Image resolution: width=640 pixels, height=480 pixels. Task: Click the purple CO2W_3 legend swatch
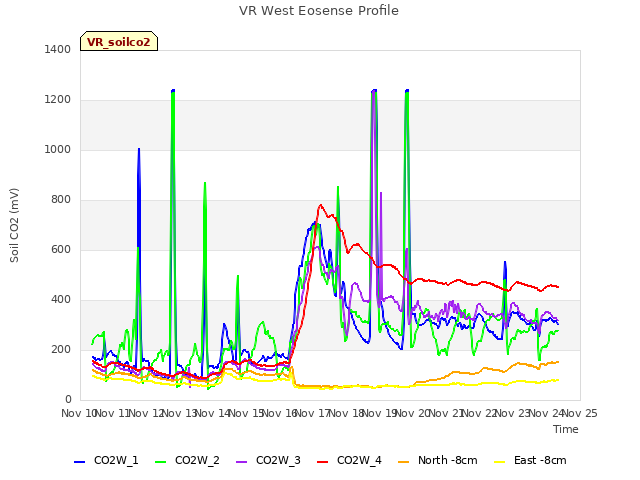pyautogui.click(x=241, y=462)
